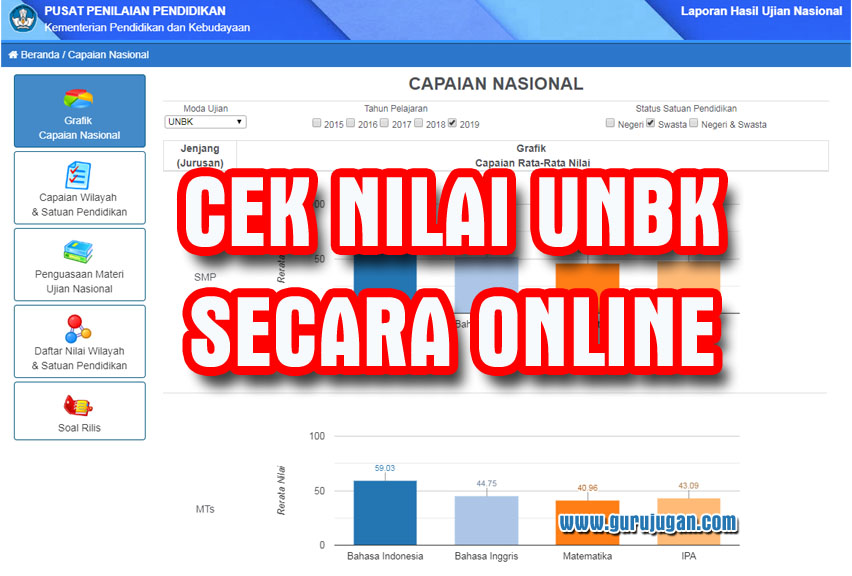Select Penguasaan Materi Ujian Nasional menu
The width and height of the screenshot is (852, 576).
pos(79,265)
